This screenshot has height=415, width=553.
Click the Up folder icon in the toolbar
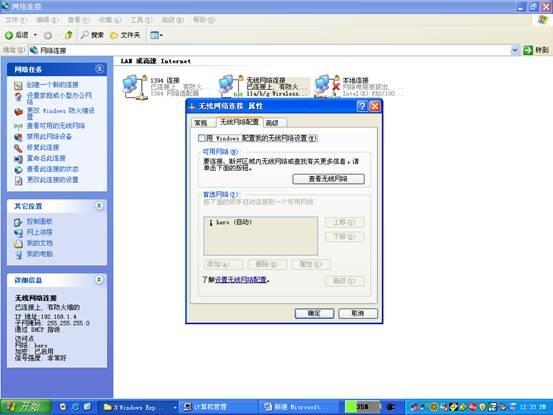point(68,35)
